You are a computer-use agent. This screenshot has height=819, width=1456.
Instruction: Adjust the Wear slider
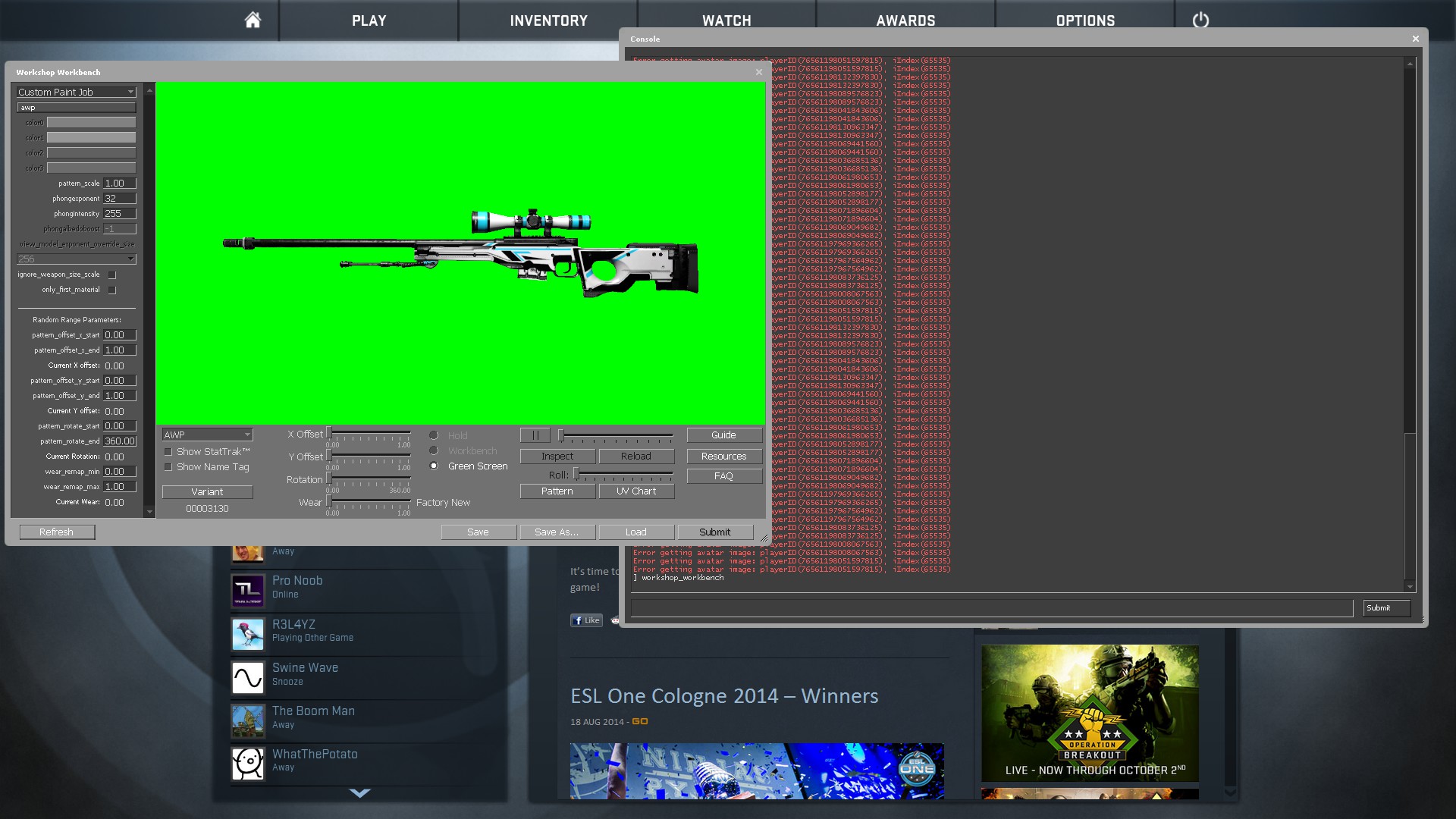[330, 502]
